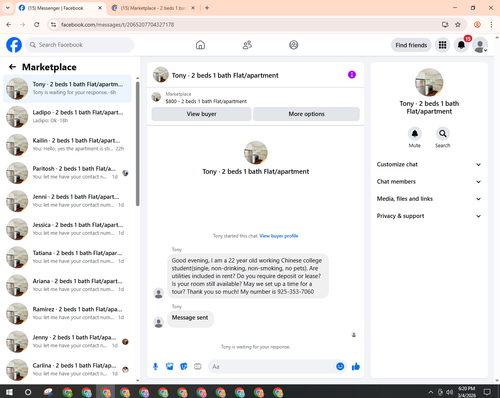
Task: Open Kailin conversation in the list
Action: (x=67, y=145)
